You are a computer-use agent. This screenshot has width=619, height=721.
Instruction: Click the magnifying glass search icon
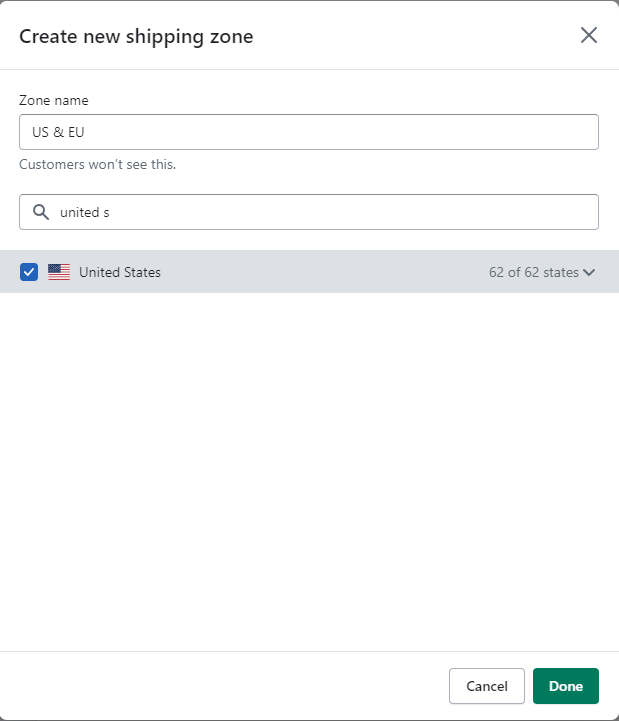(x=41, y=212)
